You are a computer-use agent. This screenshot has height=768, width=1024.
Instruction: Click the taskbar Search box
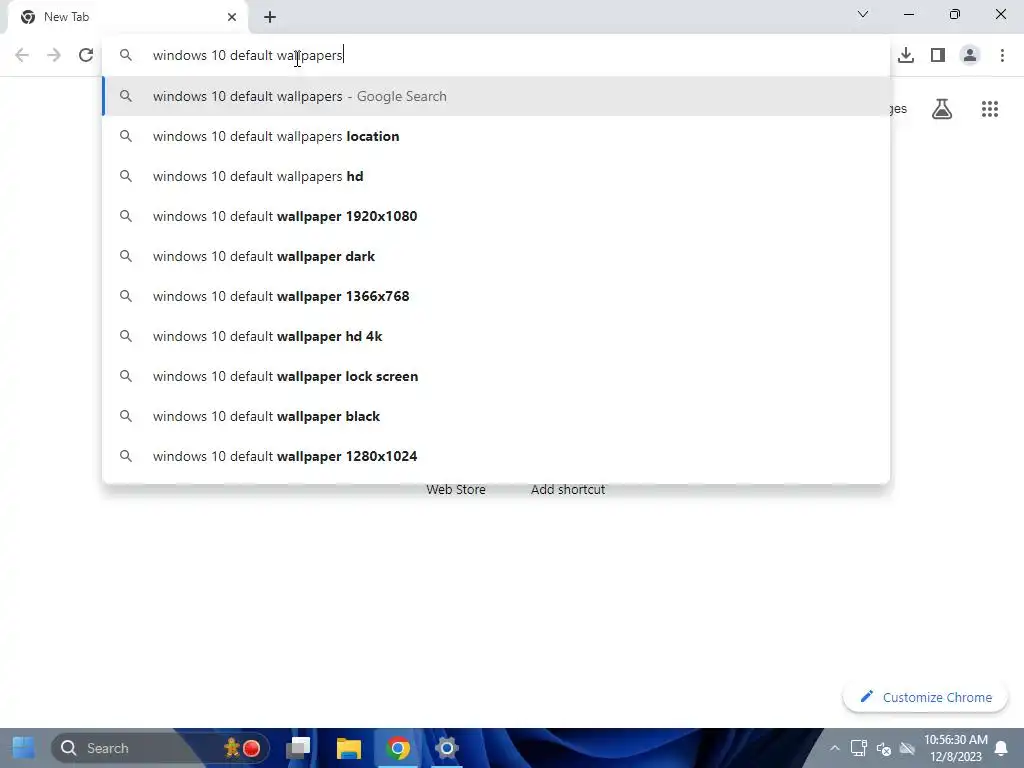click(160, 748)
